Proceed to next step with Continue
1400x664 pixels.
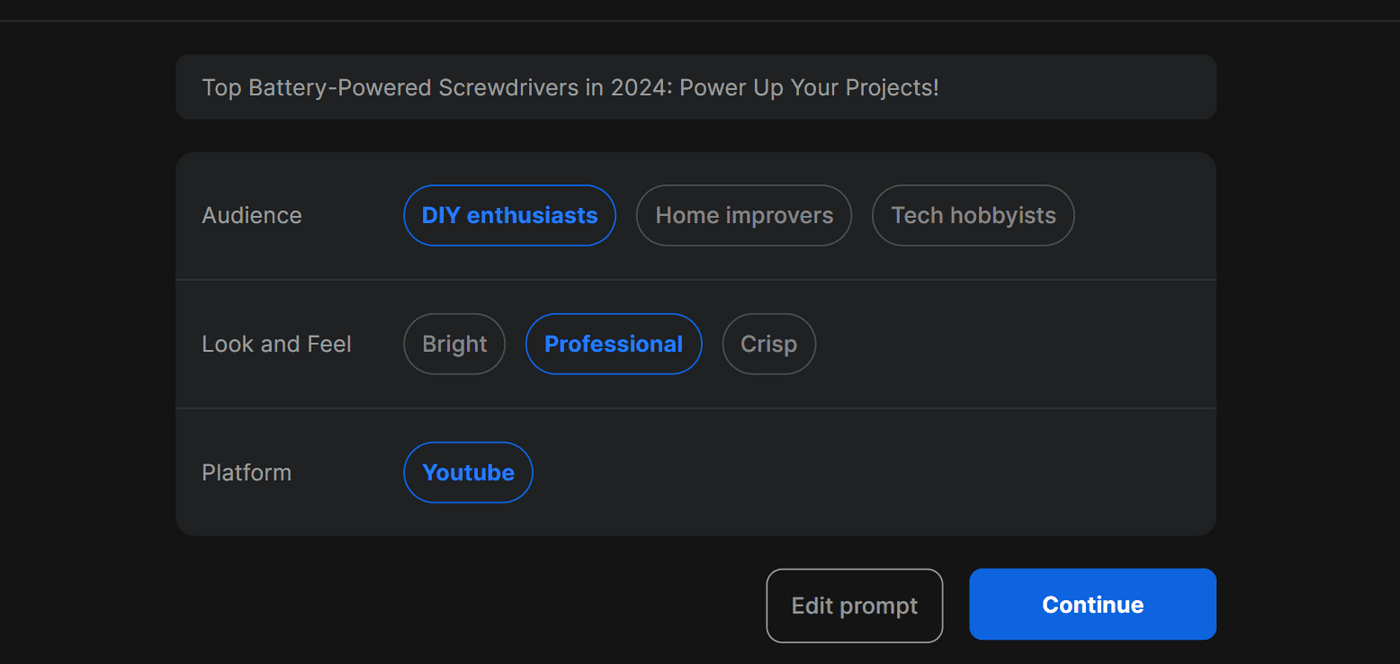[x=1092, y=604]
